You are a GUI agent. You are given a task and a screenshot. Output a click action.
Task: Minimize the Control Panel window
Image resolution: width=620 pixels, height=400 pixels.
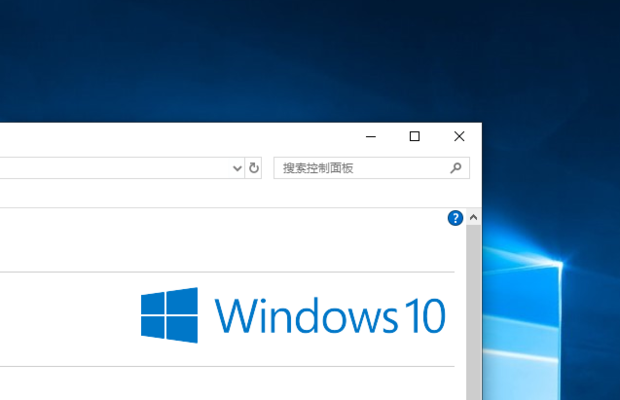tap(371, 137)
